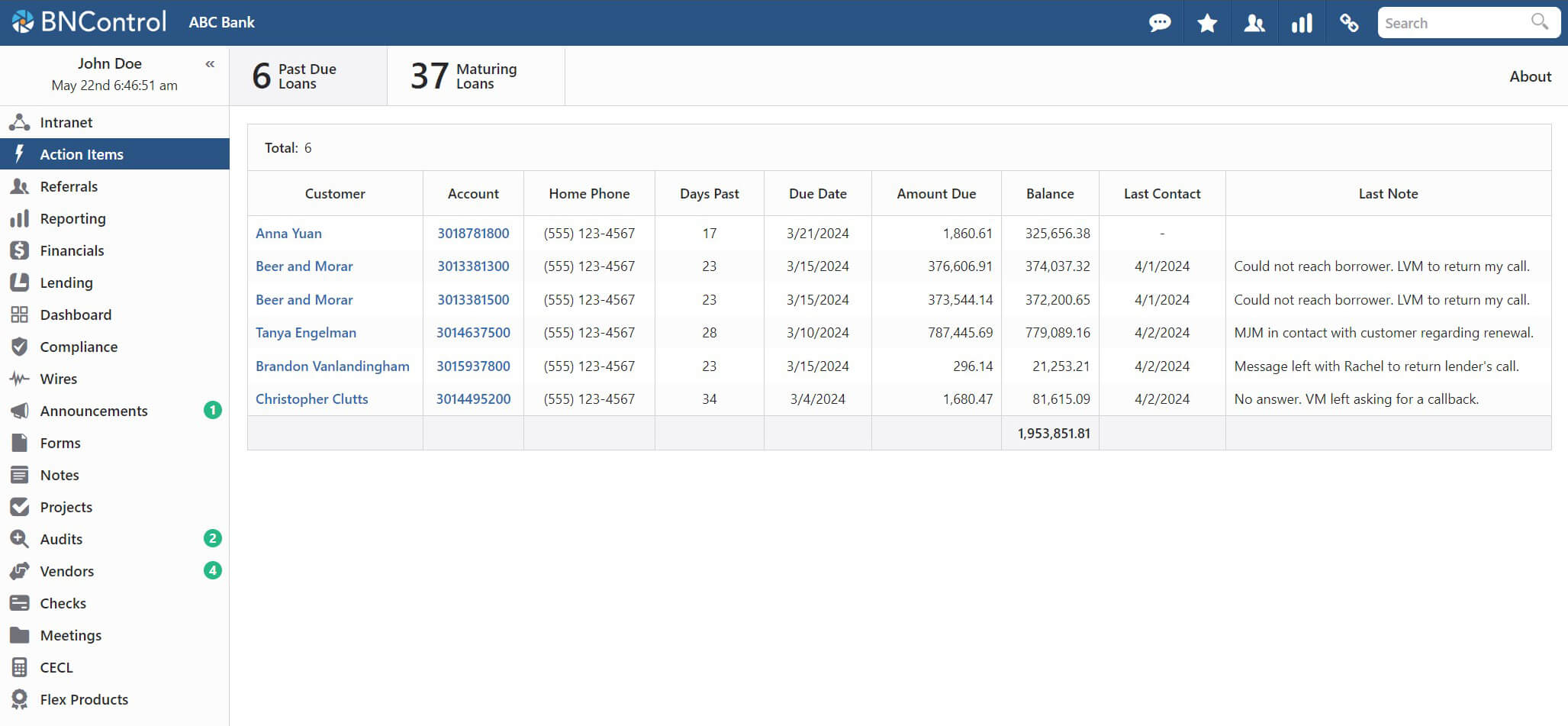Open the users icon in top bar
This screenshot has width=1568, height=726.
[x=1254, y=23]
